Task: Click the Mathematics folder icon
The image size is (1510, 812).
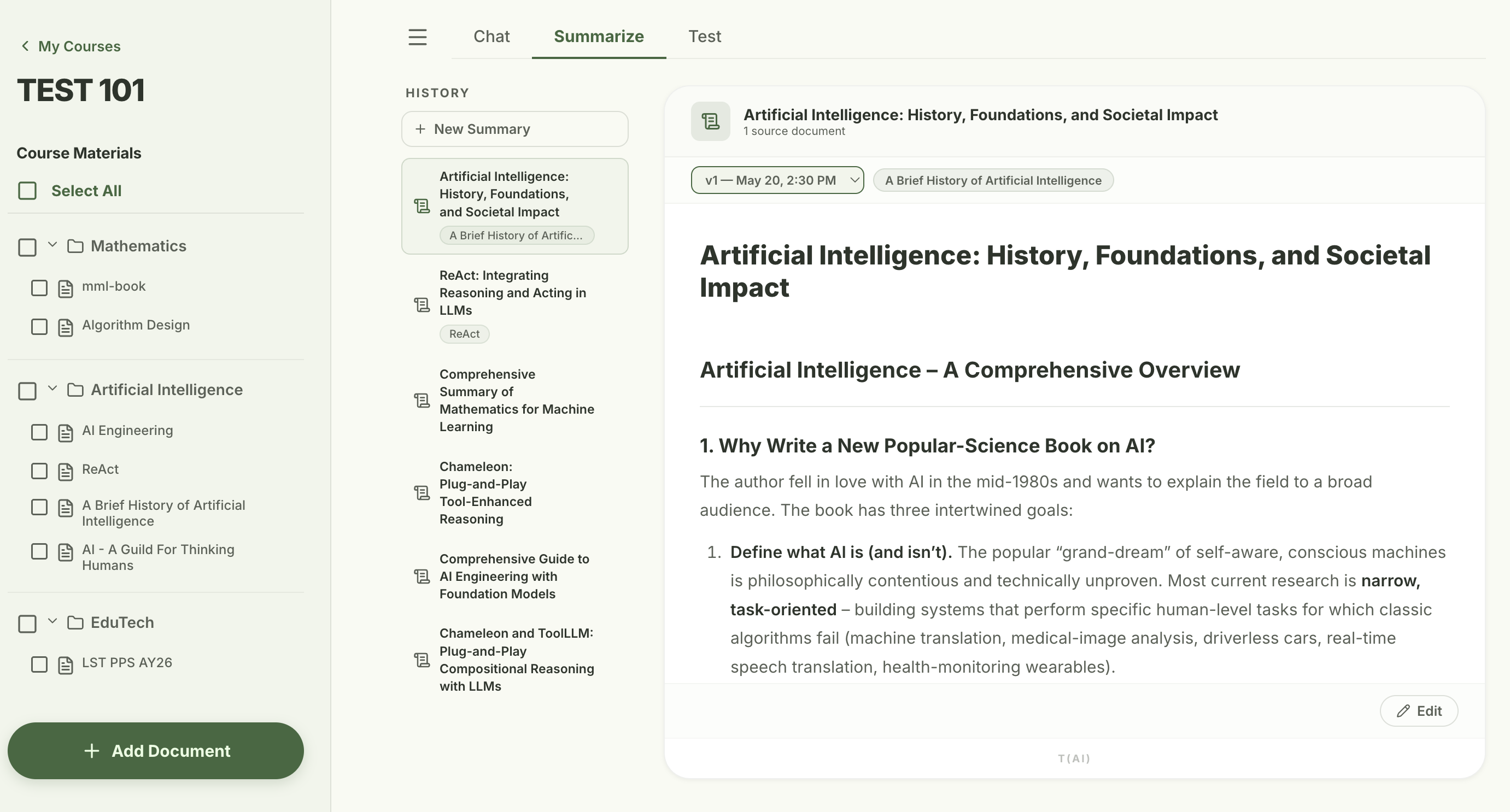Action: point(75,246)
